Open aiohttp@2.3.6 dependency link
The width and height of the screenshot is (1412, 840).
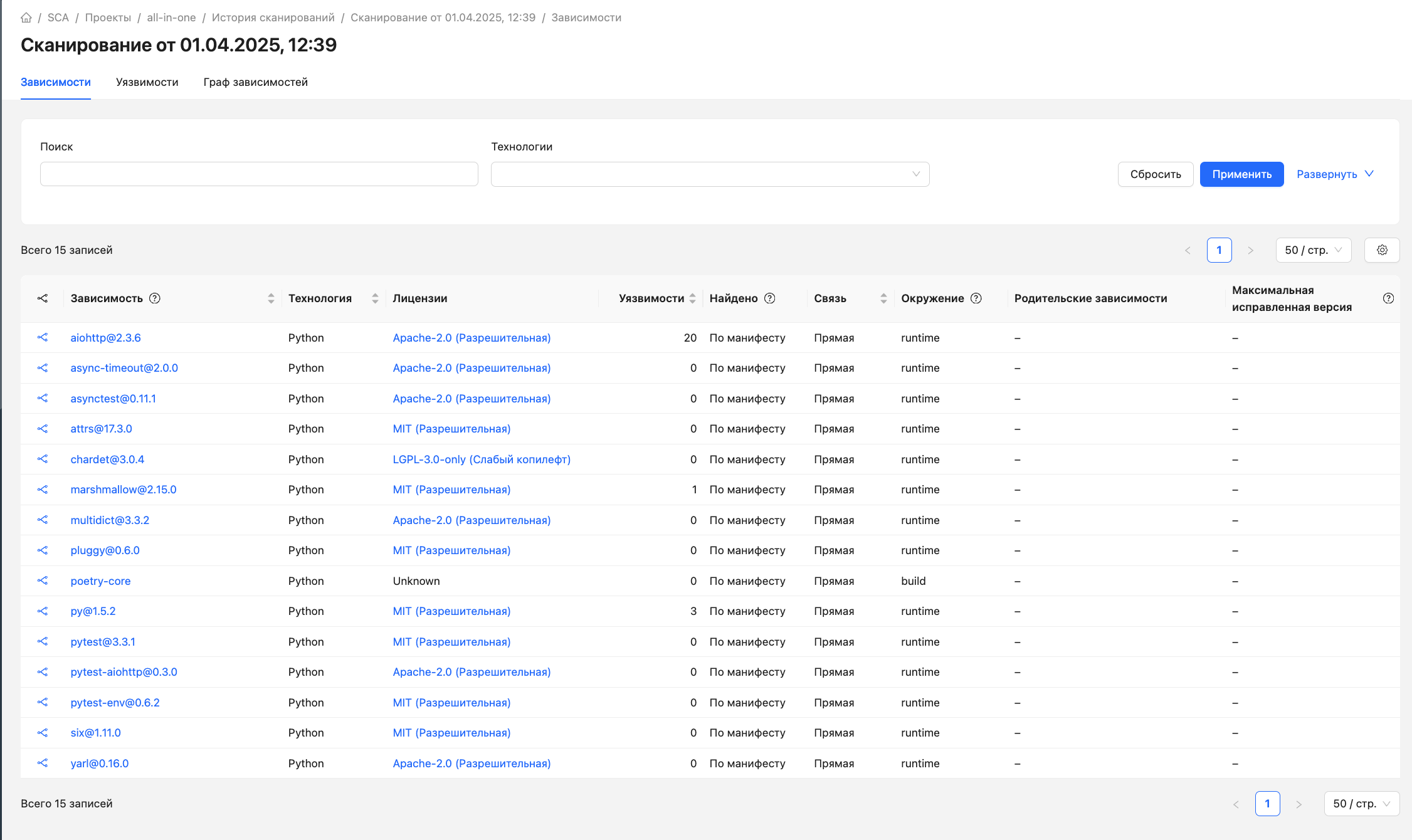106,338
